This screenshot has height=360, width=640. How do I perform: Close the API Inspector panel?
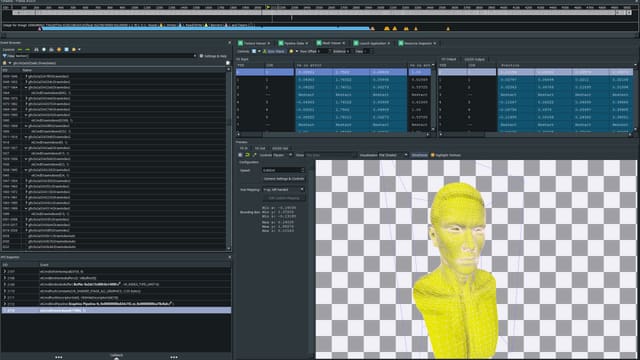(x=229, y=257)
